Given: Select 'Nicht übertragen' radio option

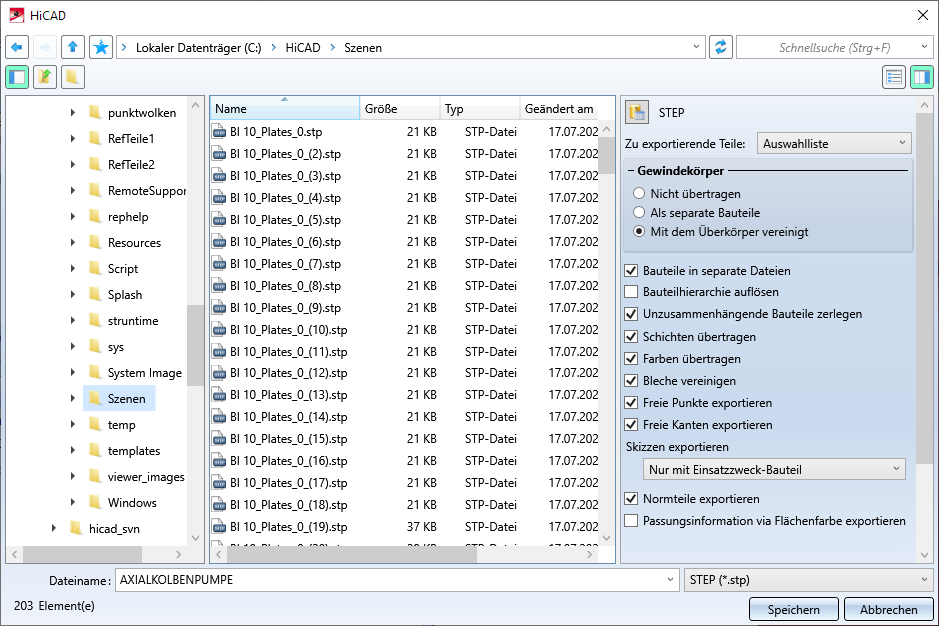Looking at the screenshot, I should tap(640, 194).
